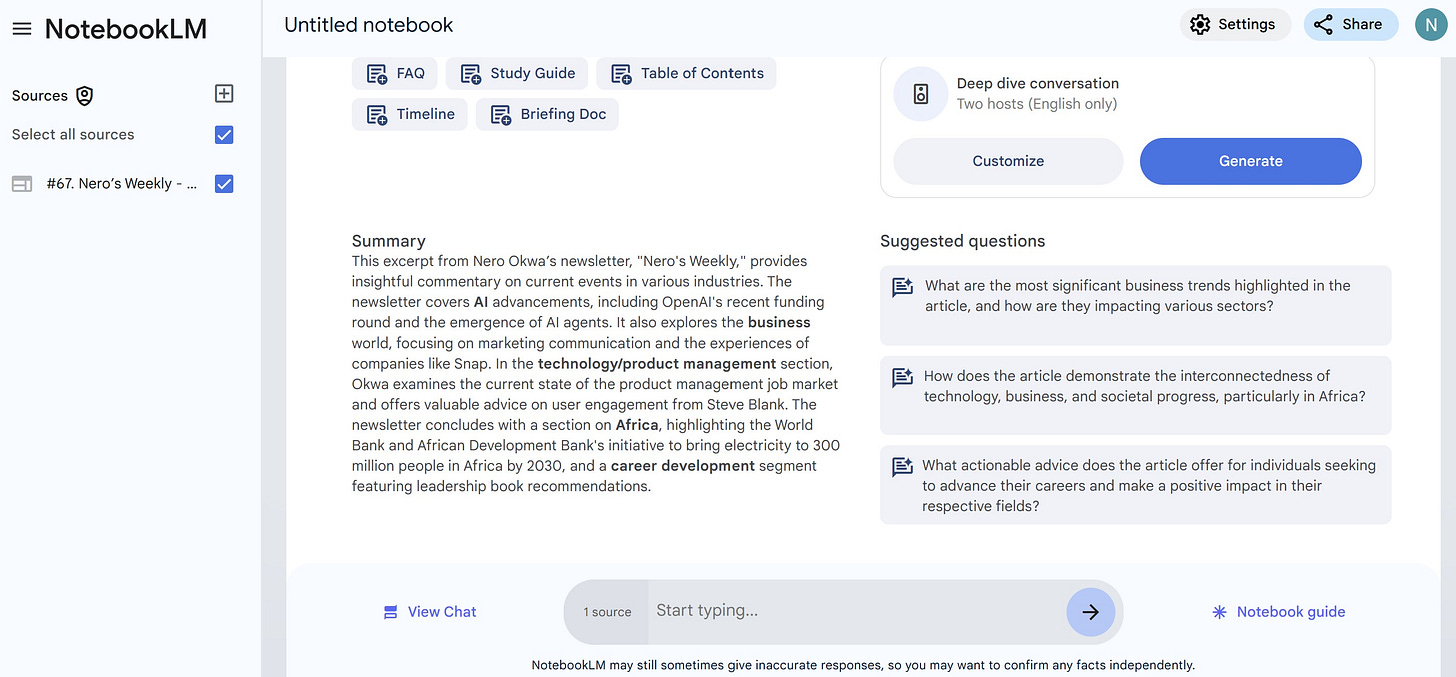This screenshot has height=677, width=1456.
Task: Open the N account avatar
Action: [x=1431, y=25]
